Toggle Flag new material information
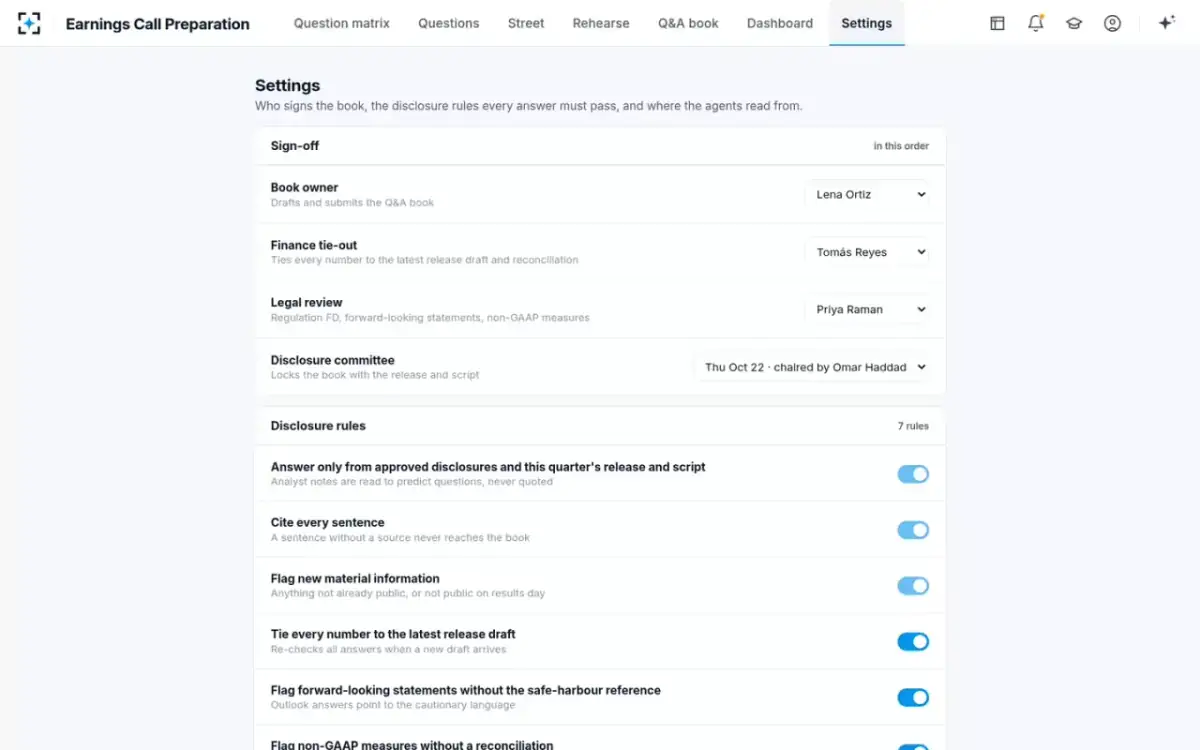 [x=913, y=586]
